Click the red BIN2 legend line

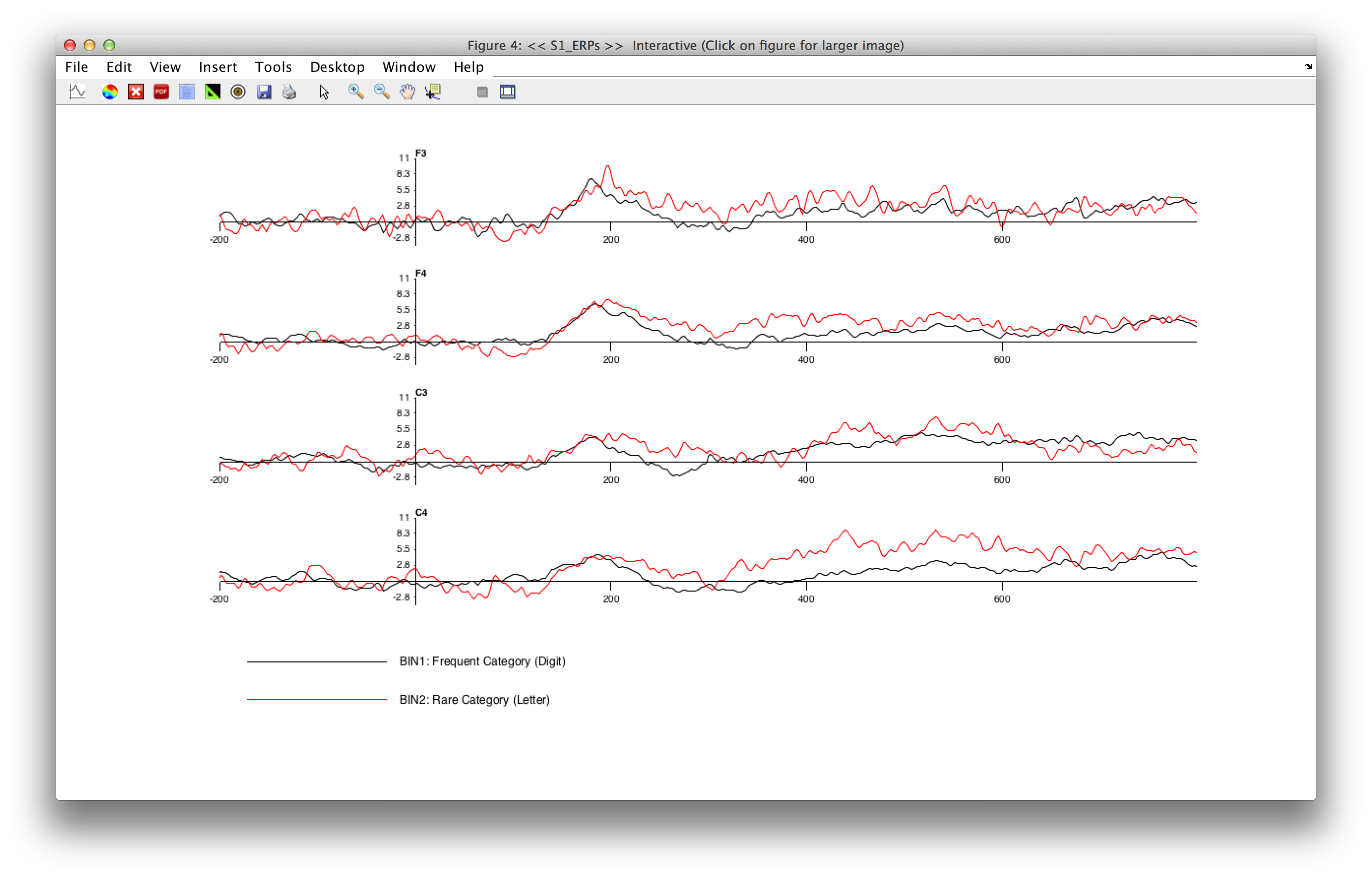click(317, 699)
